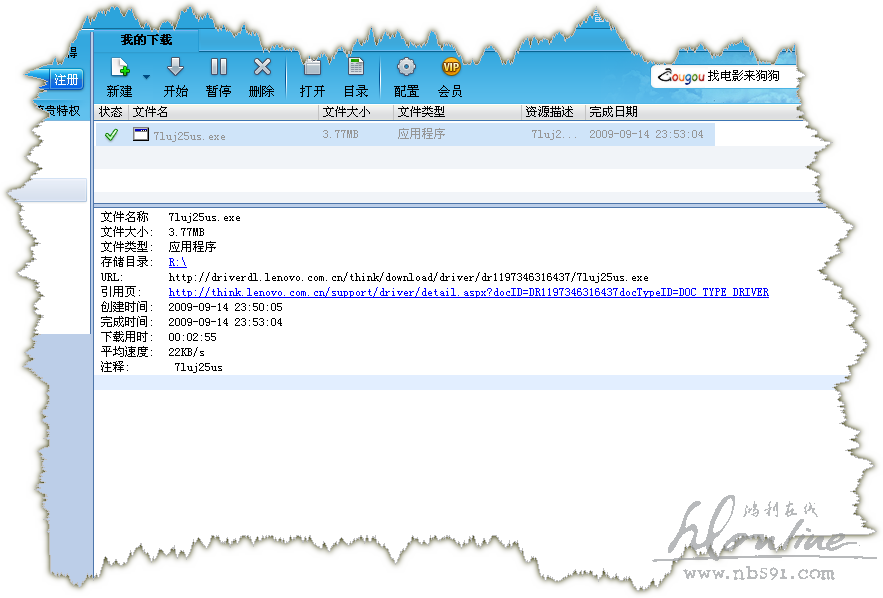This screenshot has width=883, height=598.
Task: Click the 文件类型 column header
Action: tap(456, 112)
